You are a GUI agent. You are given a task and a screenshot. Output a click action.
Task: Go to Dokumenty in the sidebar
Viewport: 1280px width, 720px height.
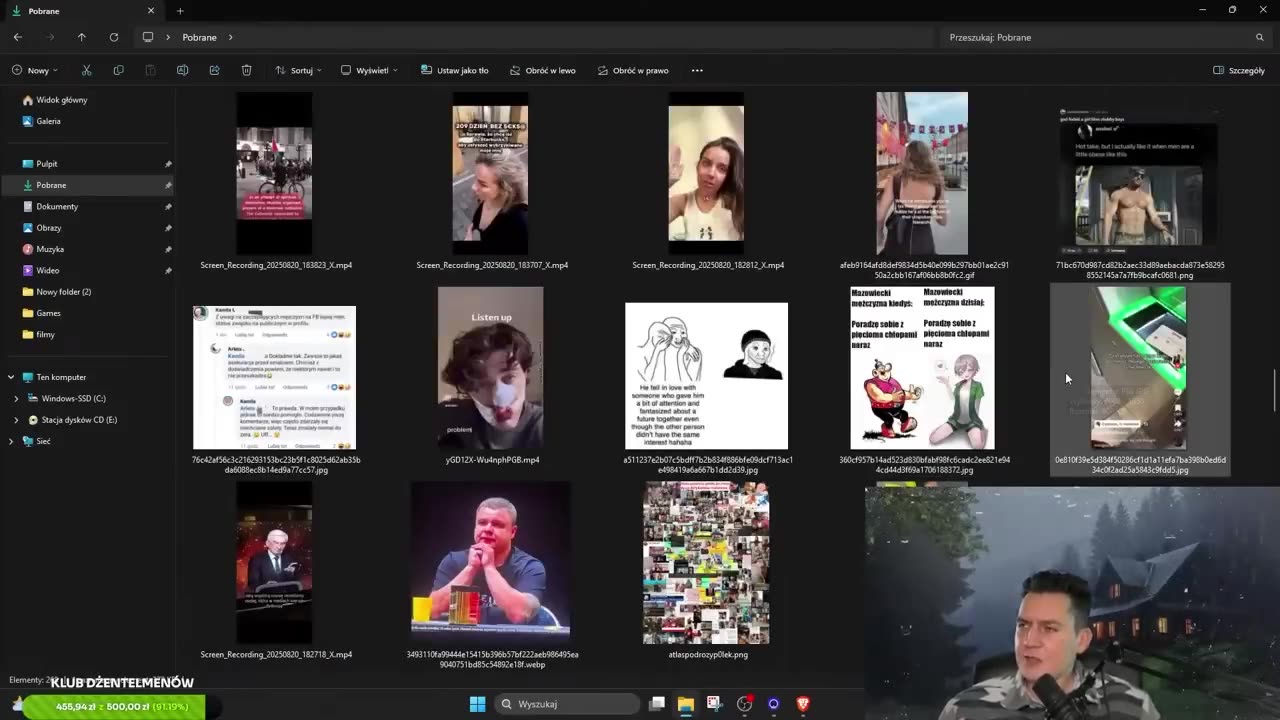pyautogui.click(x=57, y=207)
